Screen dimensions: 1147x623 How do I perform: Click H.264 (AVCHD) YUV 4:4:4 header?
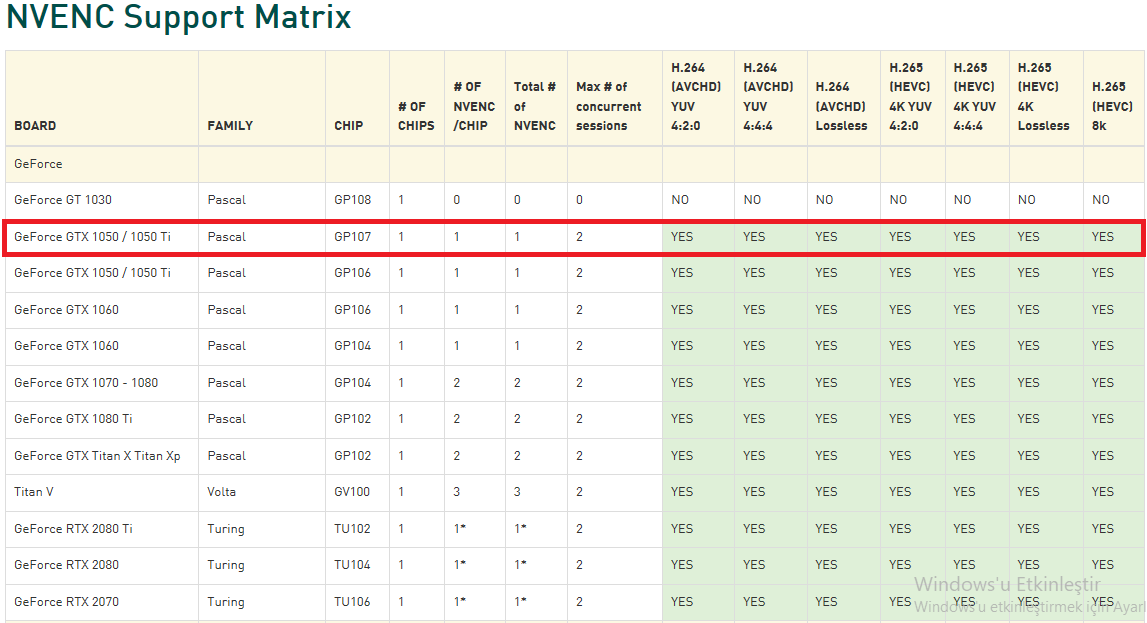(x=768, y=97)
